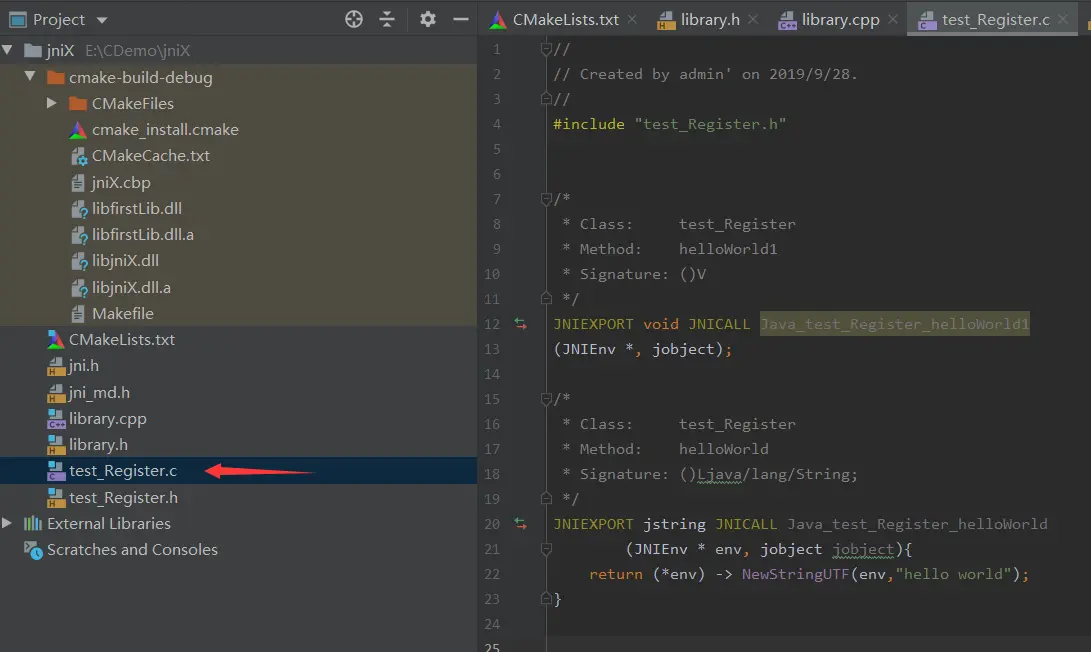Close the library.cpp tab
Image resolution: width=1091 pixels, height=652 pixels.
point(893,19)
